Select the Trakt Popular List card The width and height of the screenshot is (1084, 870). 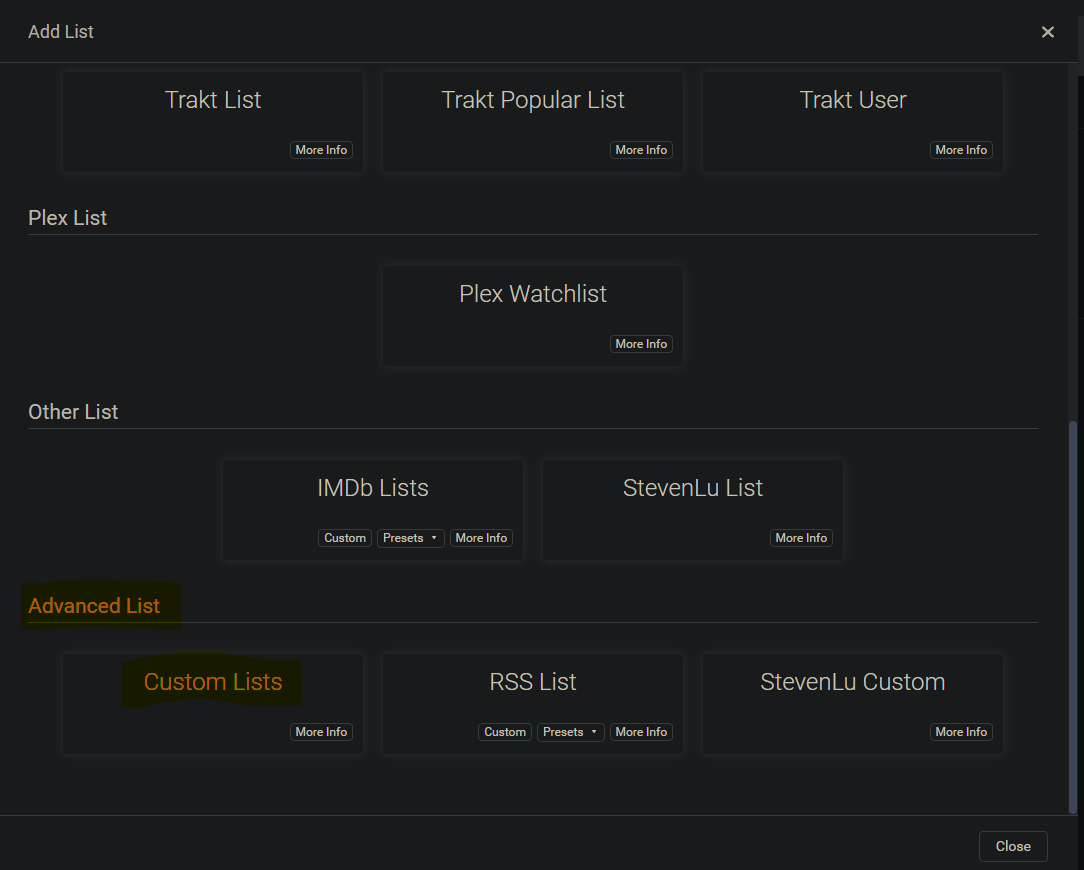tap(533, 122)
